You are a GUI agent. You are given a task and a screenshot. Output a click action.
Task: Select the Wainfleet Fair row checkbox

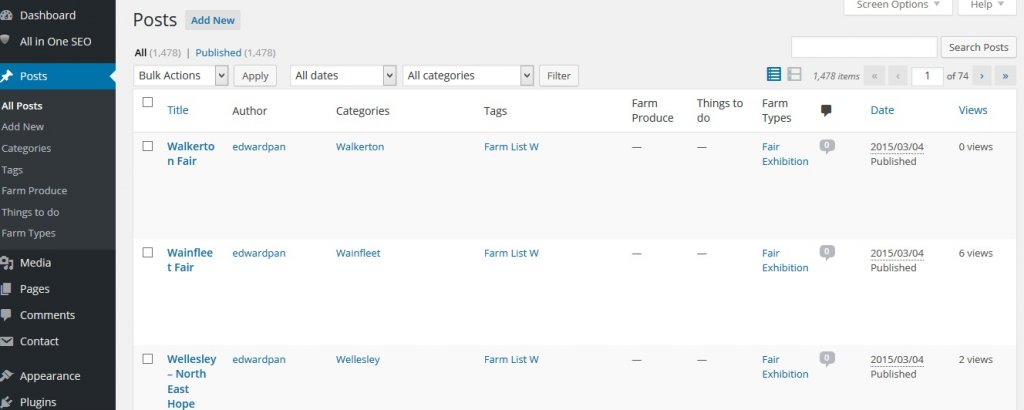click(x=148, y=253)
